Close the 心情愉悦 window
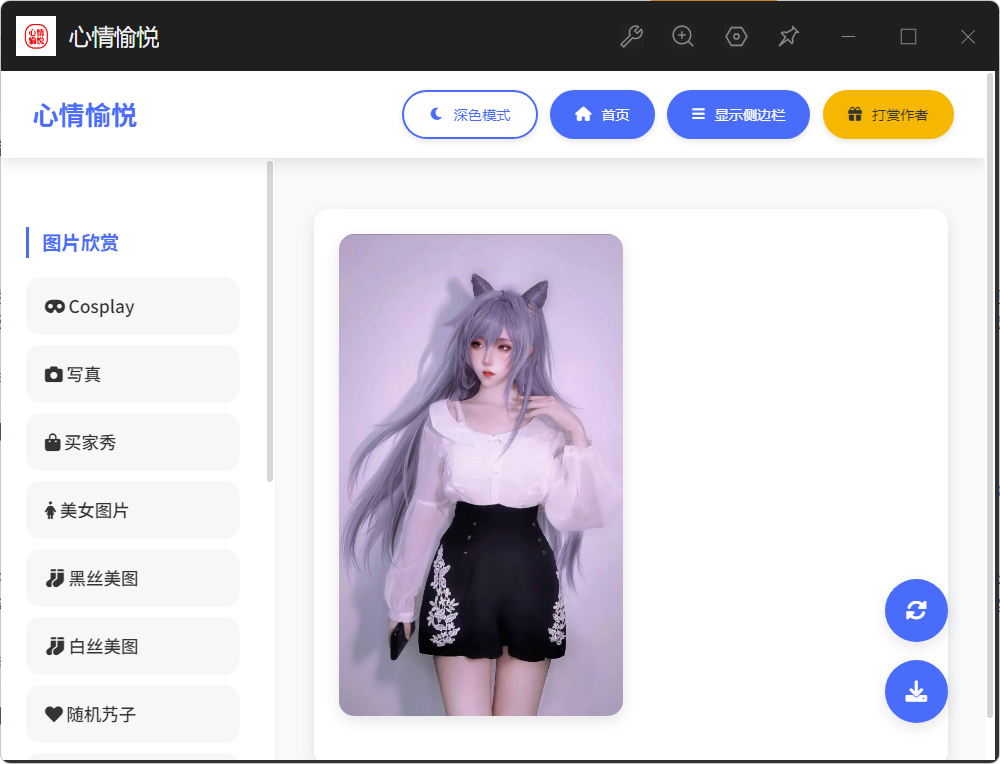The width and height of the screenshot is (1000, 764). (x=968, y=36)
